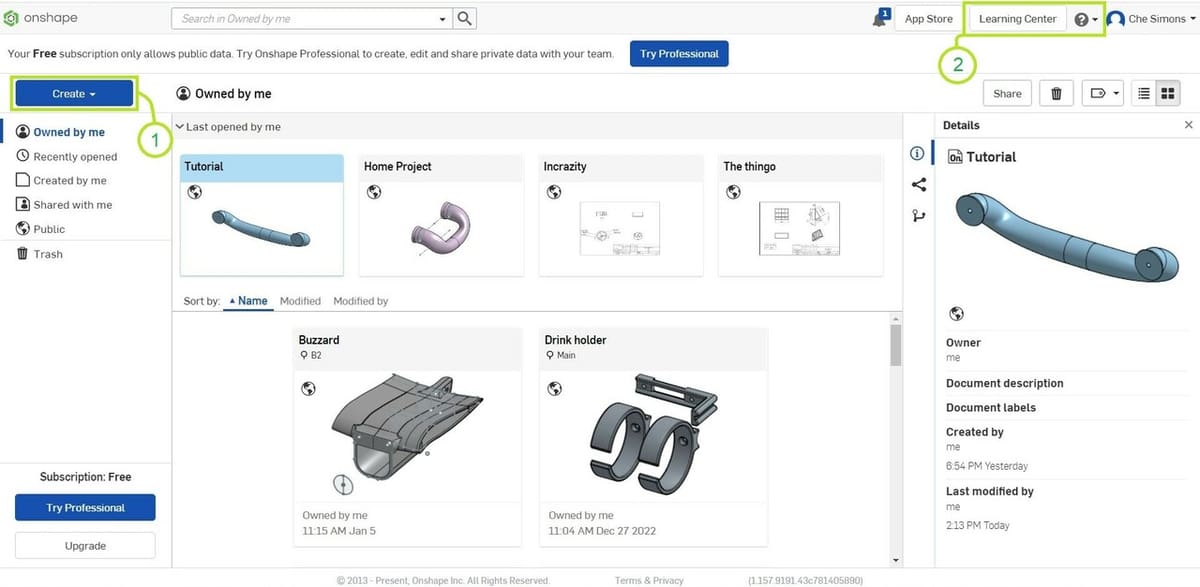The height and width of the screenshot is (587, 1200).
Task: Click the globe icon on Drink holder card
Action: coord(555,389)
